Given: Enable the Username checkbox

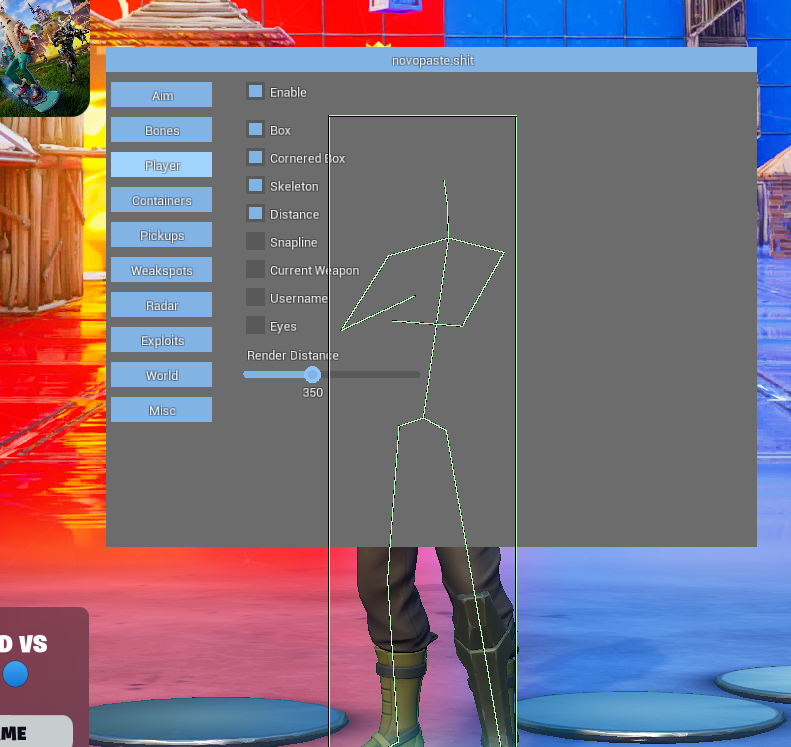Looking at the screenshot, I should (x=256, y=298).
